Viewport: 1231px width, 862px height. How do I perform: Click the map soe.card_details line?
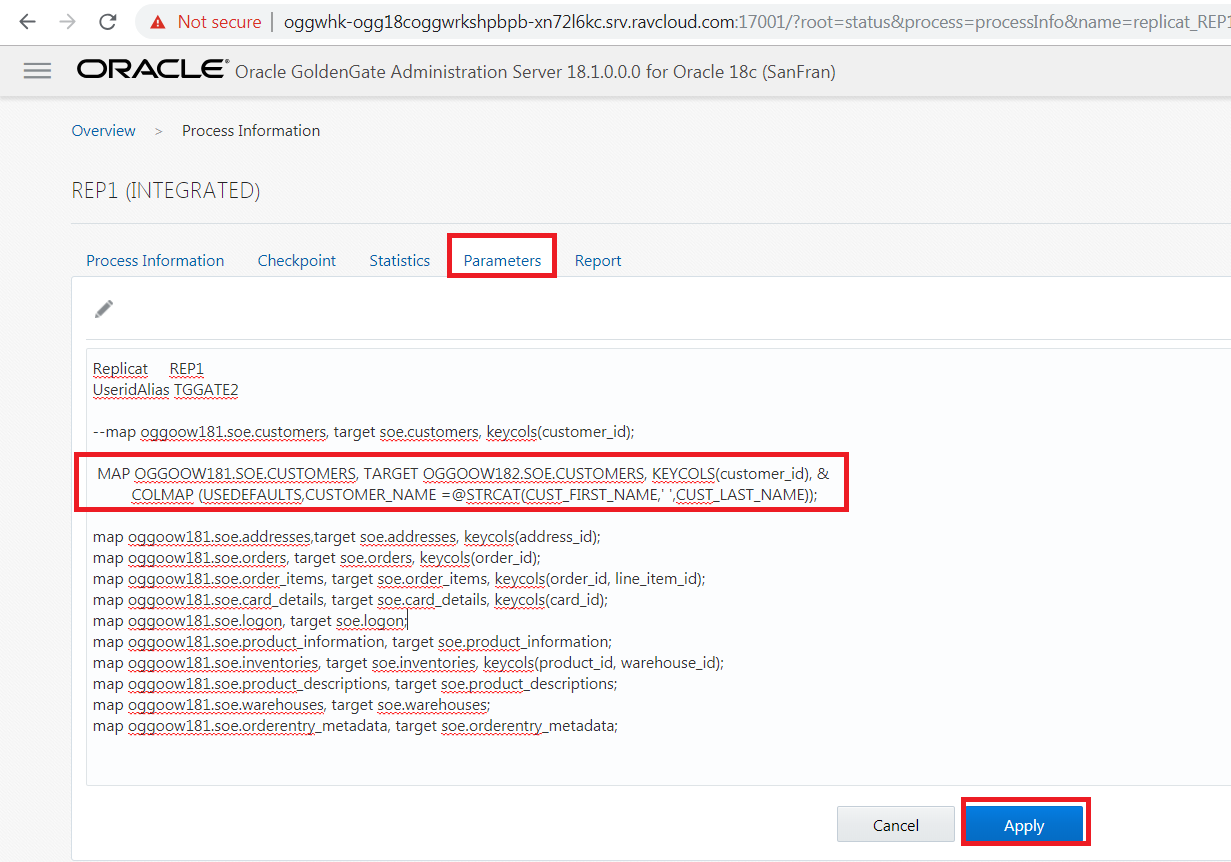click(x=350, y=599)
